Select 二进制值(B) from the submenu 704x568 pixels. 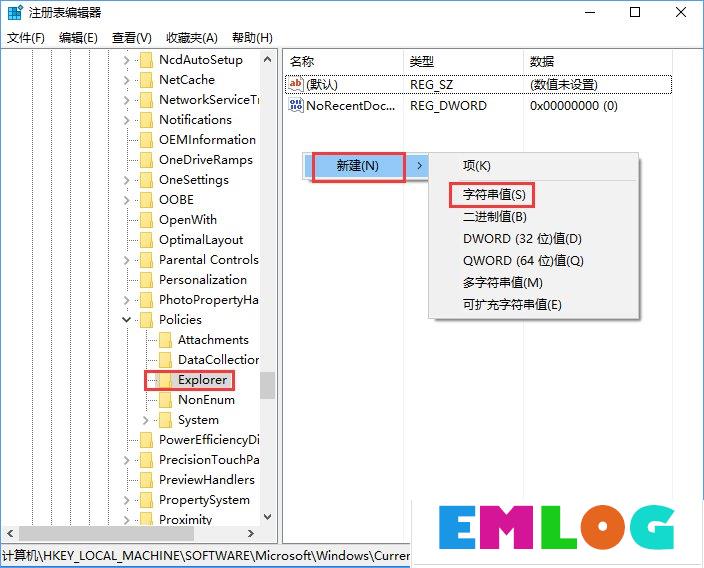pyautogui.click(x=533, y=217)
